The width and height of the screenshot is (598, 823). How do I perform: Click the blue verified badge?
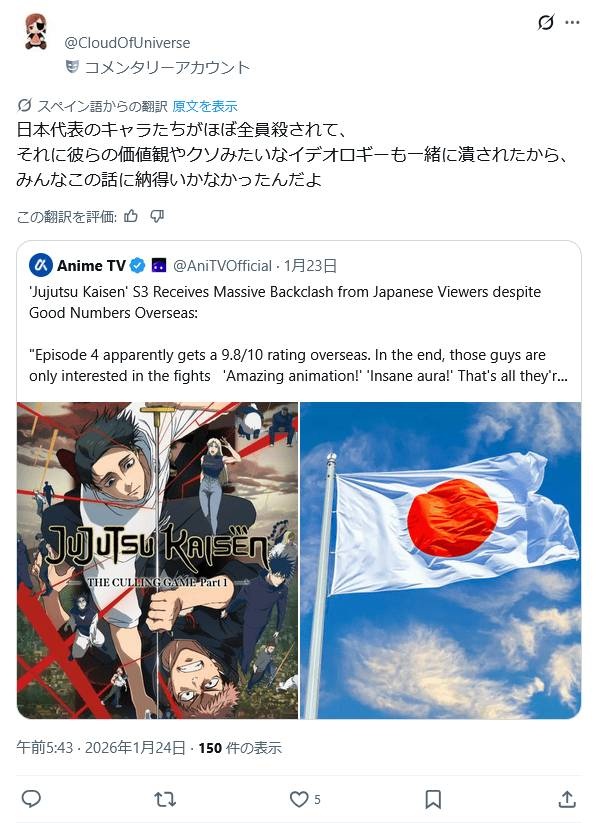point(138,266)
